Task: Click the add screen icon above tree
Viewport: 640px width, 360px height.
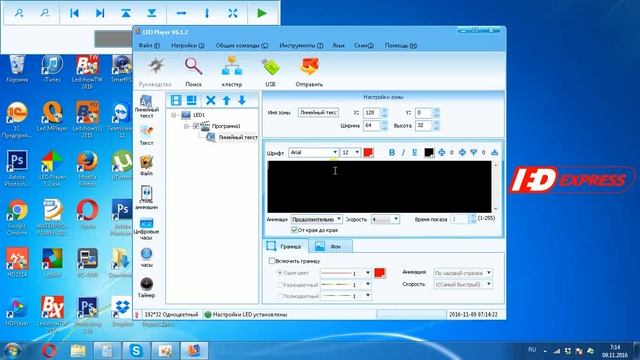Action: pos(176,100)
